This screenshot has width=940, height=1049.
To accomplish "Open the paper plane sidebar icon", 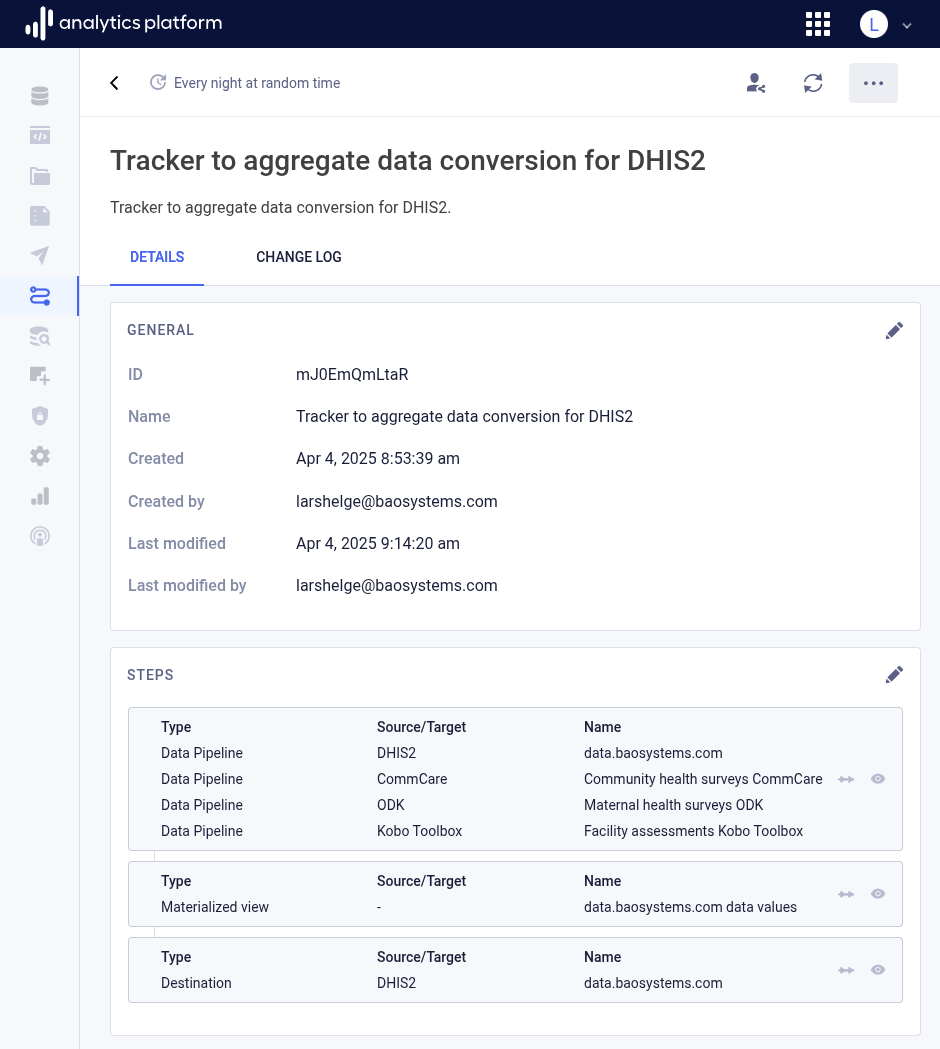I will click(x=39, y=256).
